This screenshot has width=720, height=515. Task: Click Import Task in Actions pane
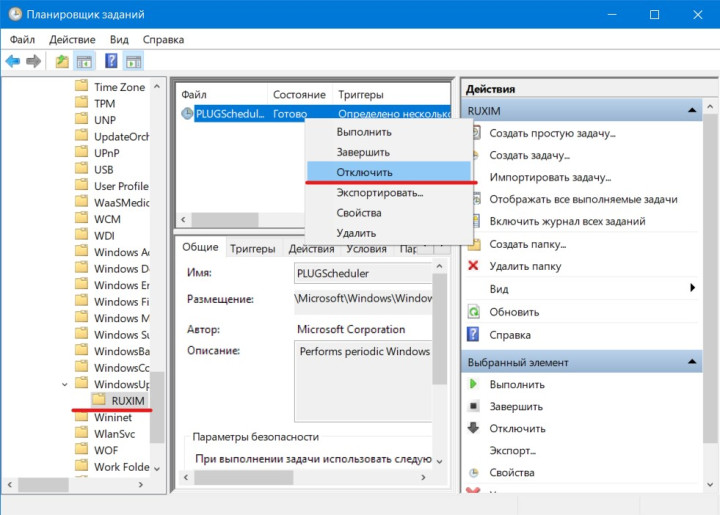tap(550, 177)
